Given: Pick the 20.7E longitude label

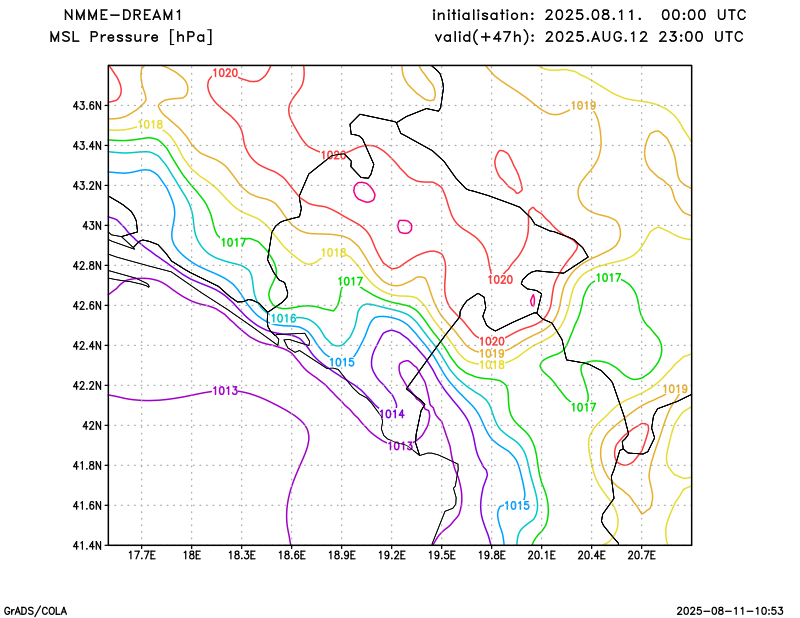Looking at the screenshot, I should [x=641, y=555].
